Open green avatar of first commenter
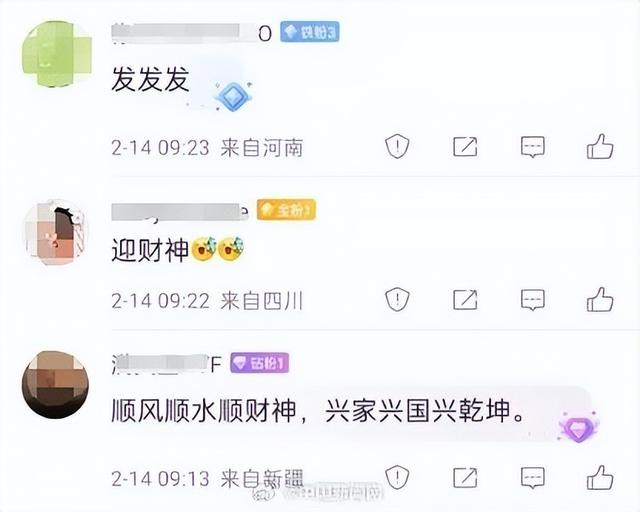640x512 pixels. click(57, 54)
